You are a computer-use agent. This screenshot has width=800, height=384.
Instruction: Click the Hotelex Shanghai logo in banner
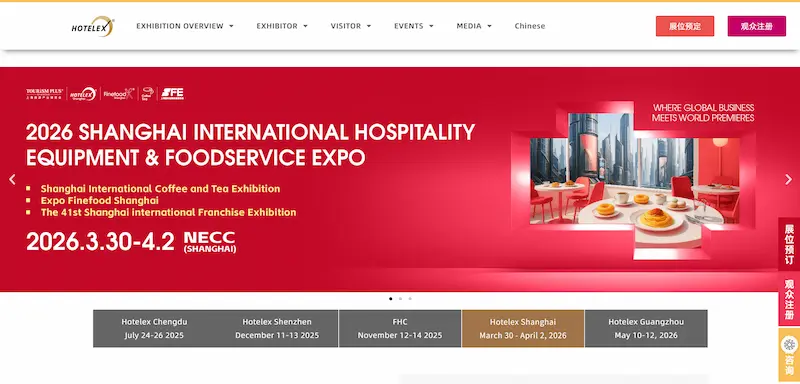(x=83, y=94)
